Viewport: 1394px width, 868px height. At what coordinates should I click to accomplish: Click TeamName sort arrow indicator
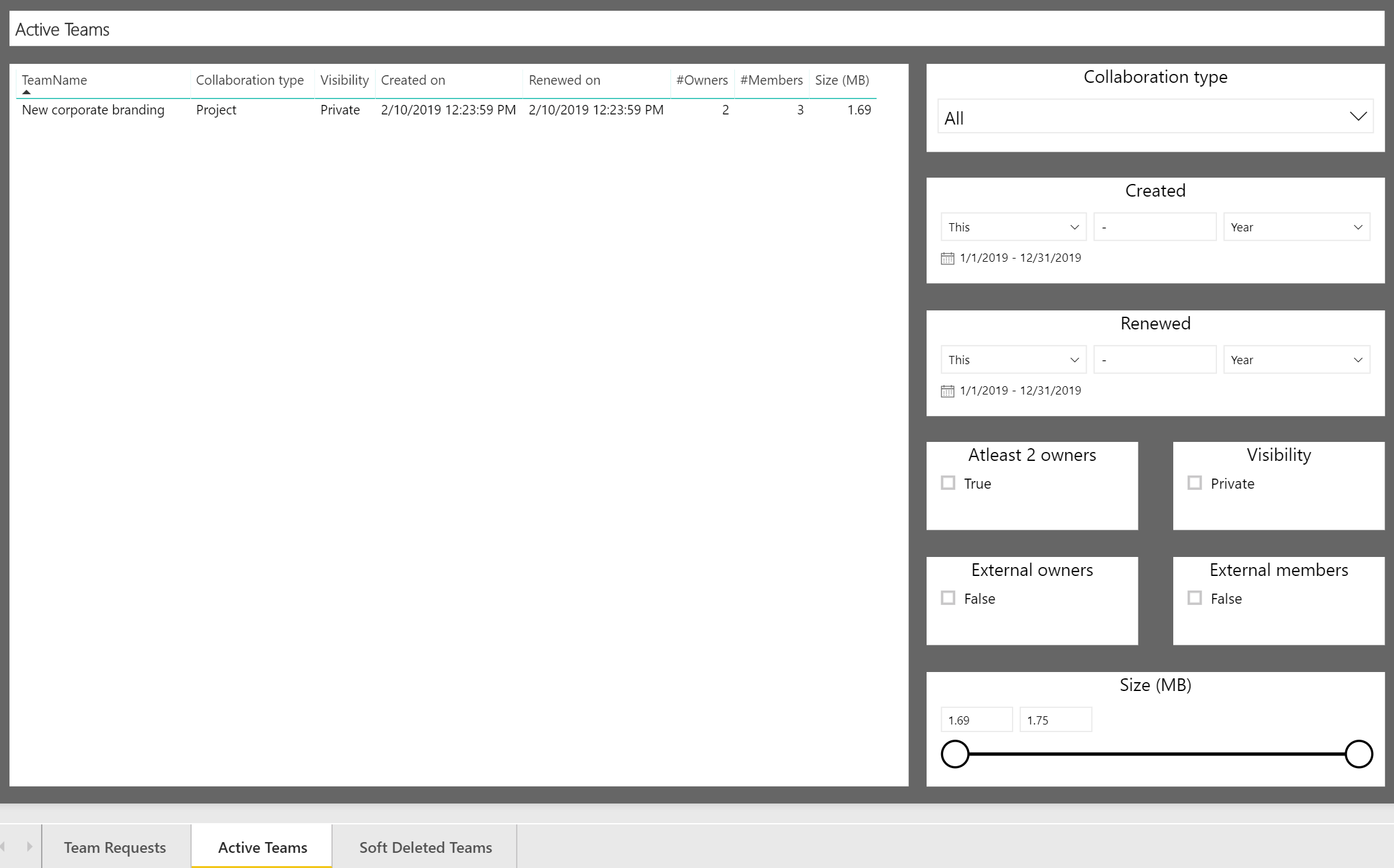tap(27, 92)
